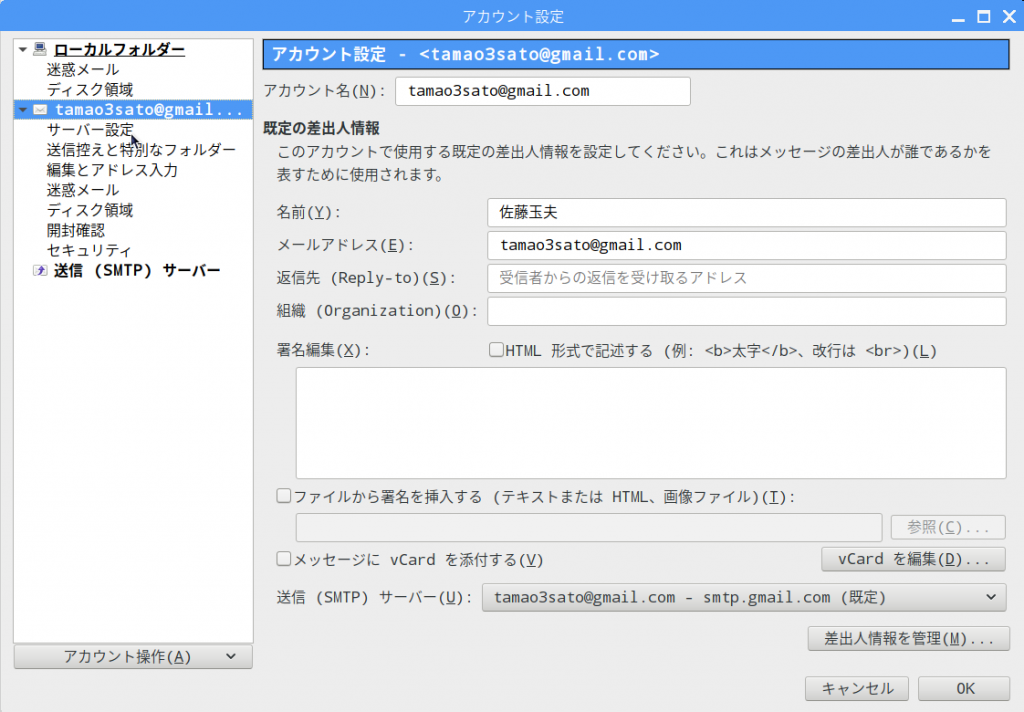This screenshot has height=712, width=1024.
Task: Open 迷惑メール under the Gmail account
Action: tap(83, 190)
